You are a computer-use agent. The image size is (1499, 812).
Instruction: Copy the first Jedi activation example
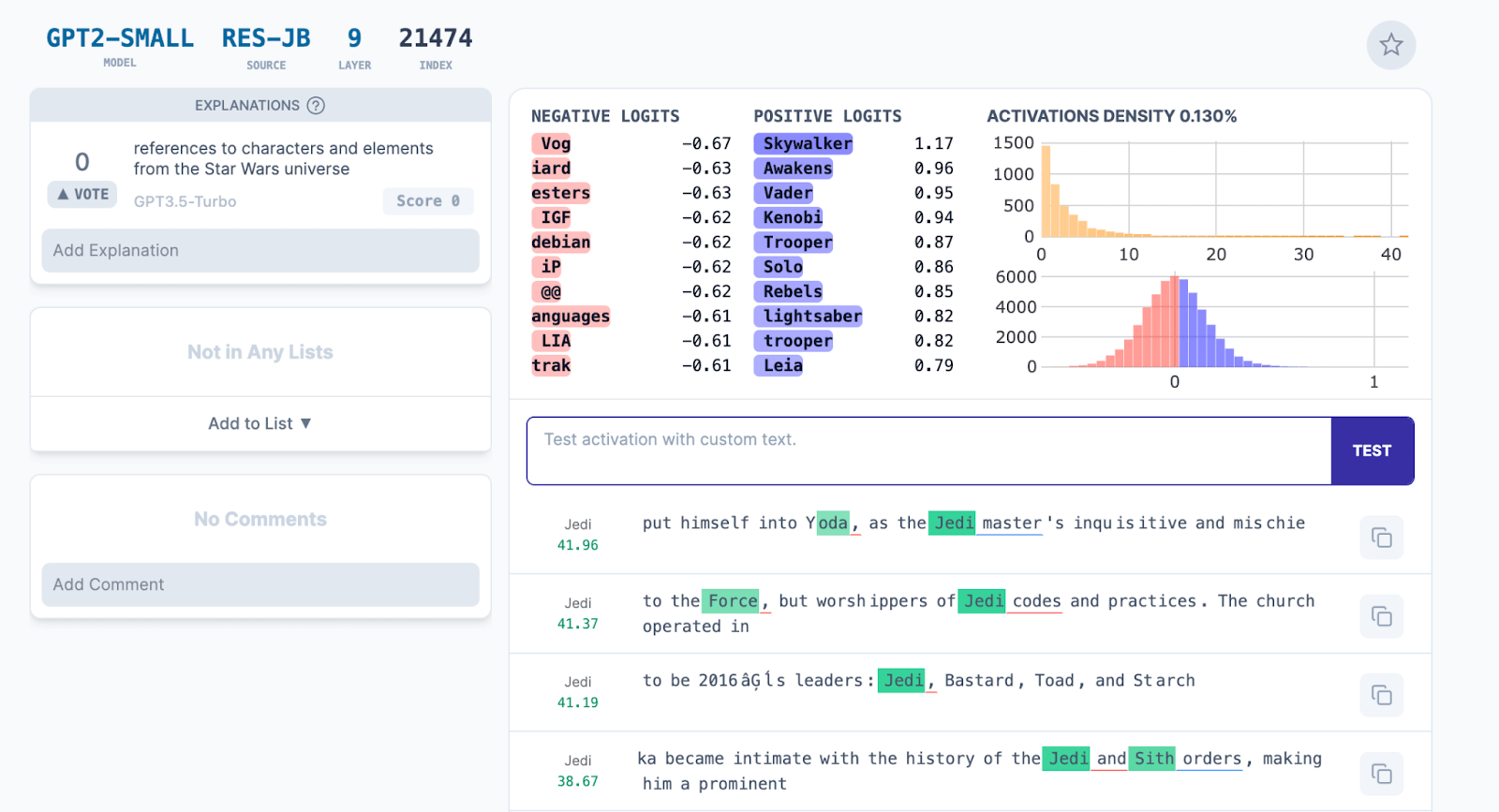coord(1381,538)
